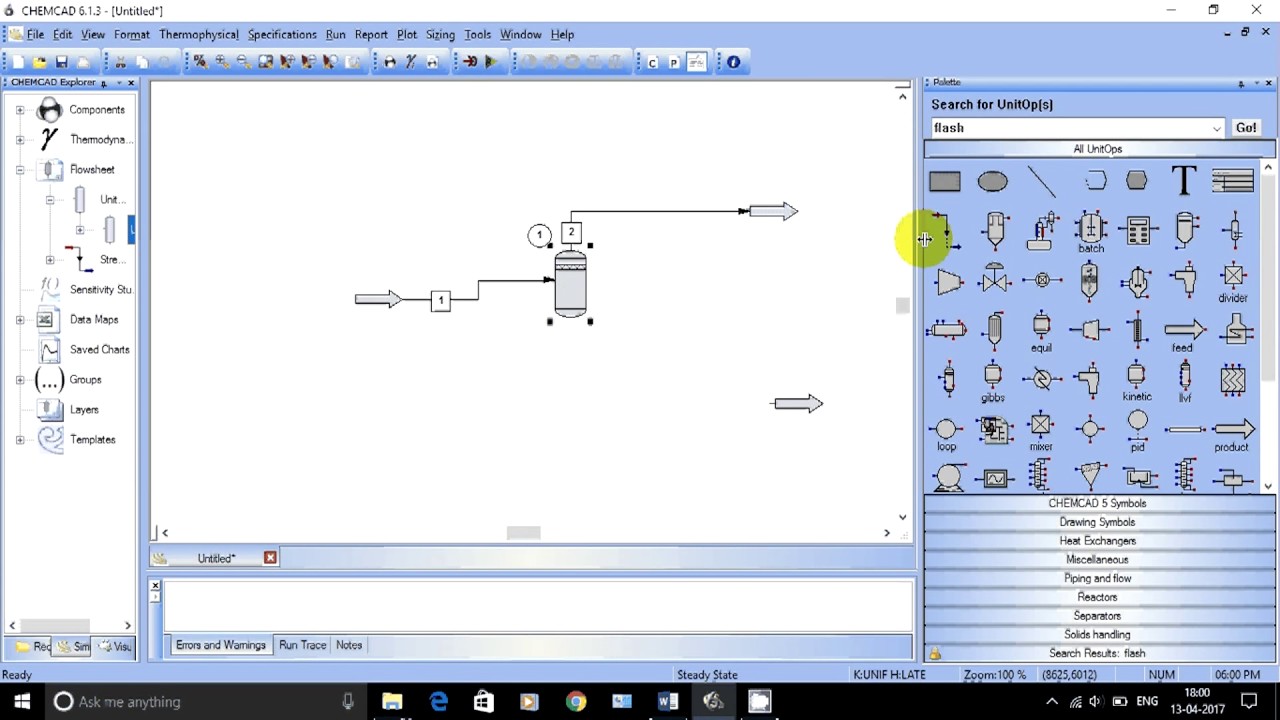Select the text T tool in palette
This screenshot has width=1280, height=720.
(x=1184, y=181)
